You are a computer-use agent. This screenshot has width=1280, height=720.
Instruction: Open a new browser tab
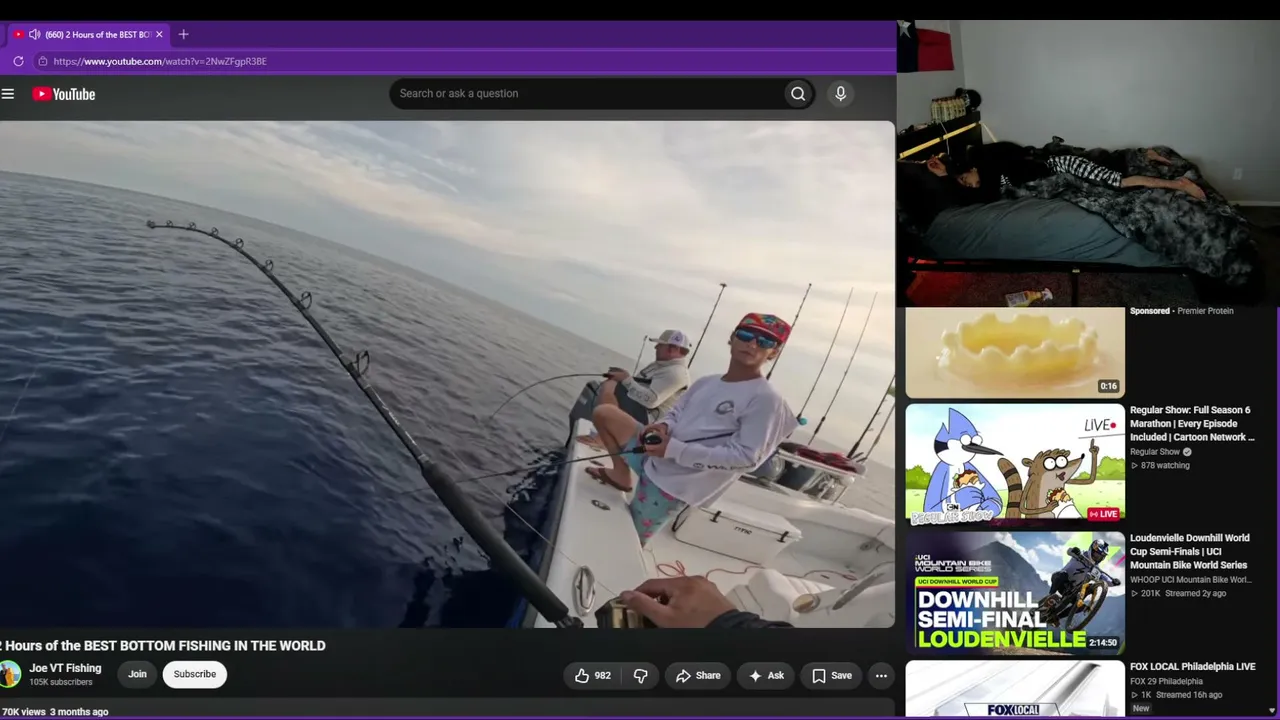pyautogui.click(x=183, y=34)
